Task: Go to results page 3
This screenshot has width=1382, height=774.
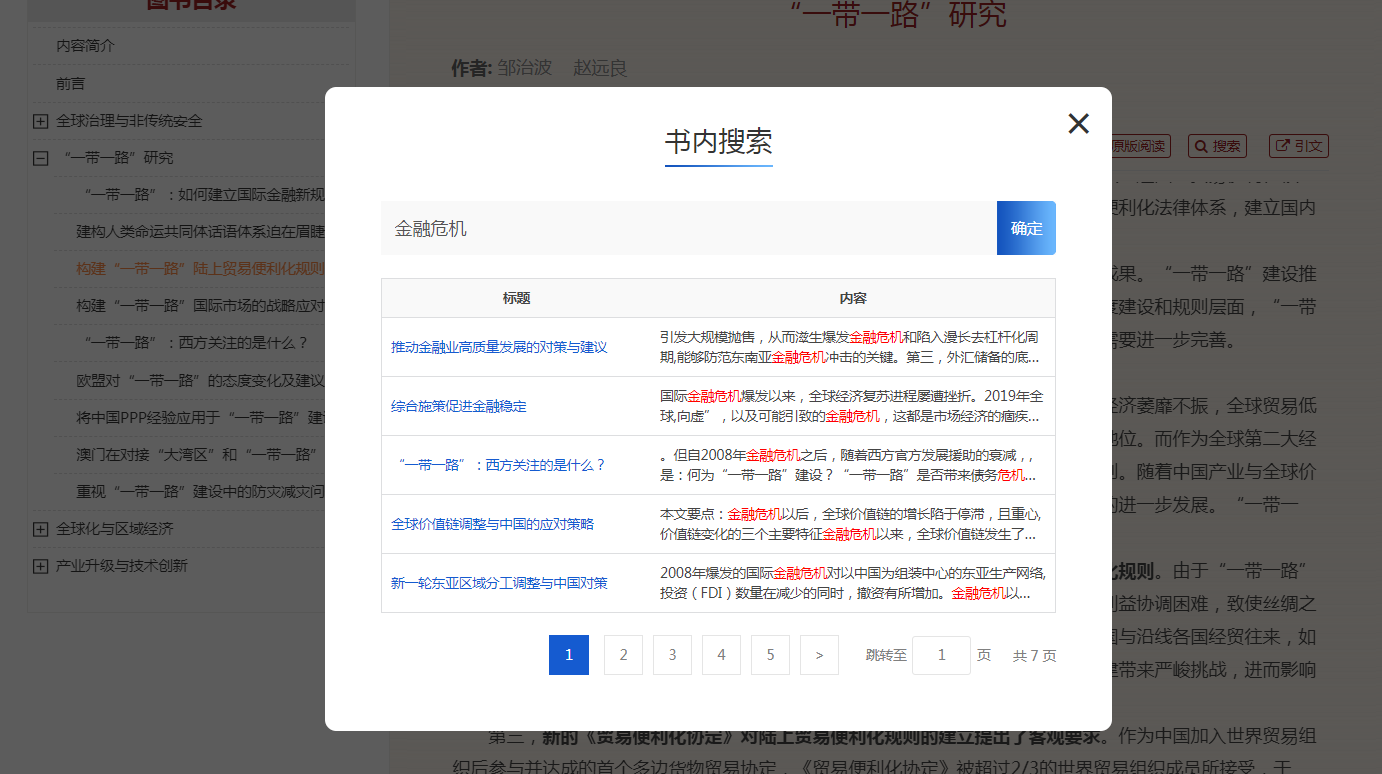Action: tap(672, 655)
